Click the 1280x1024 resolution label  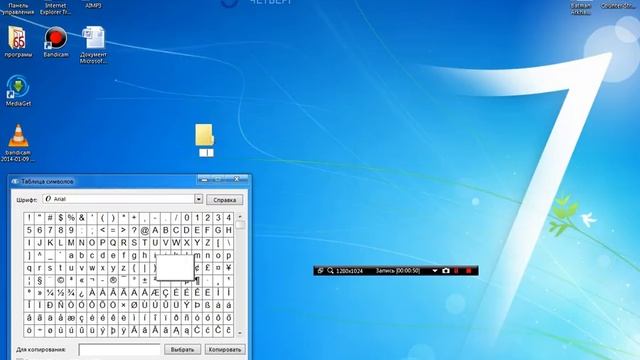point(349,271)
